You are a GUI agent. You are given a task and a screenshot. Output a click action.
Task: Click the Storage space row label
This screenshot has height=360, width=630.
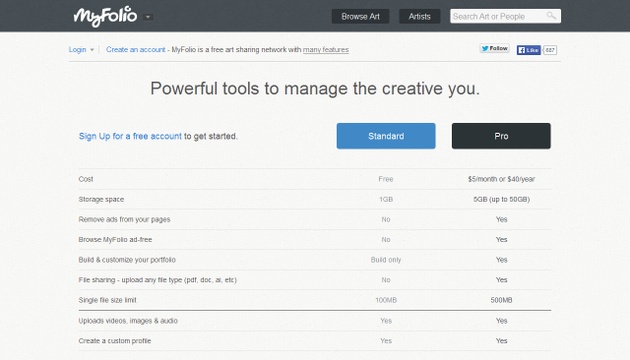tap(101, 199)
